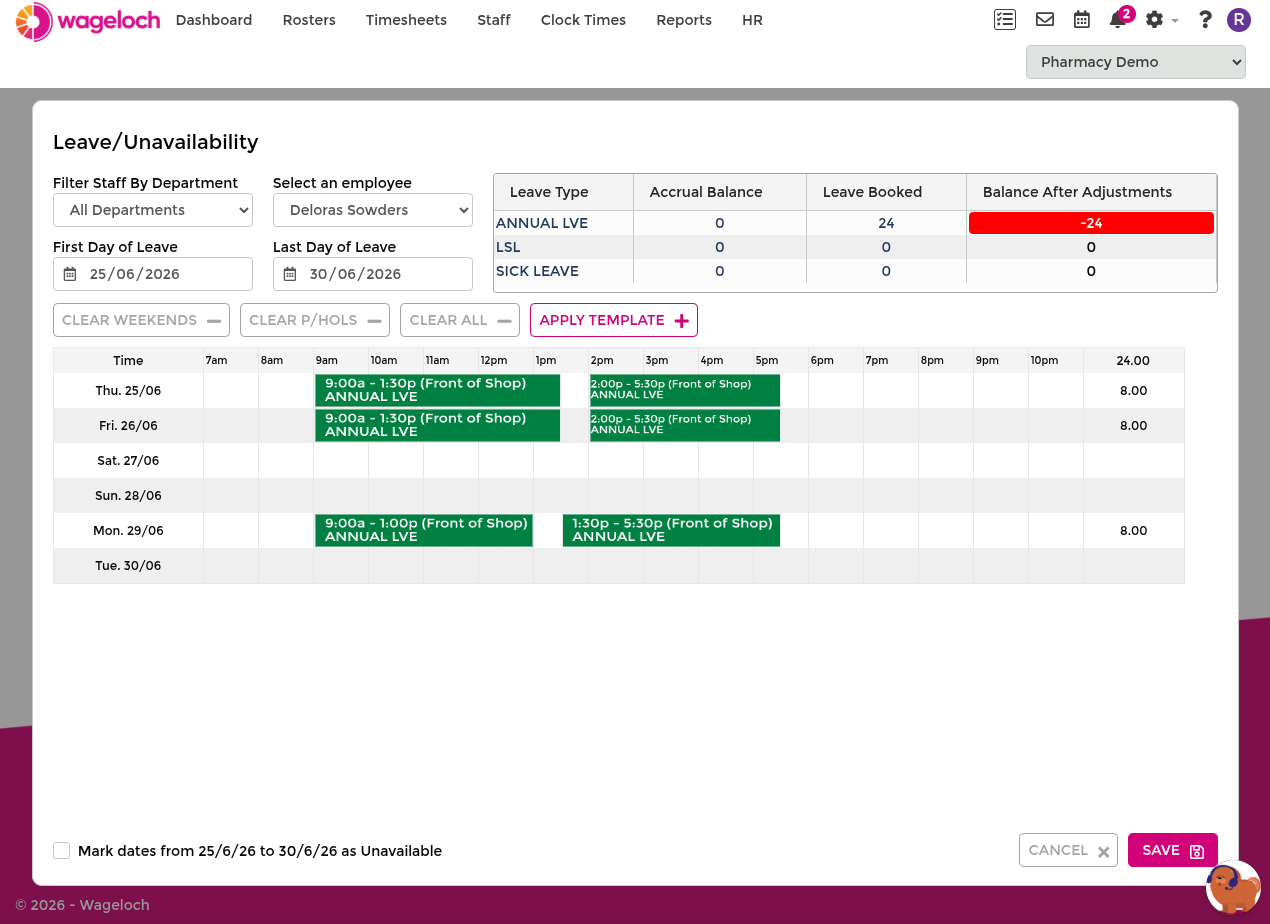The image size is (1270, 924).
Task: Open the notifications bell
Action: [1119, 19]
